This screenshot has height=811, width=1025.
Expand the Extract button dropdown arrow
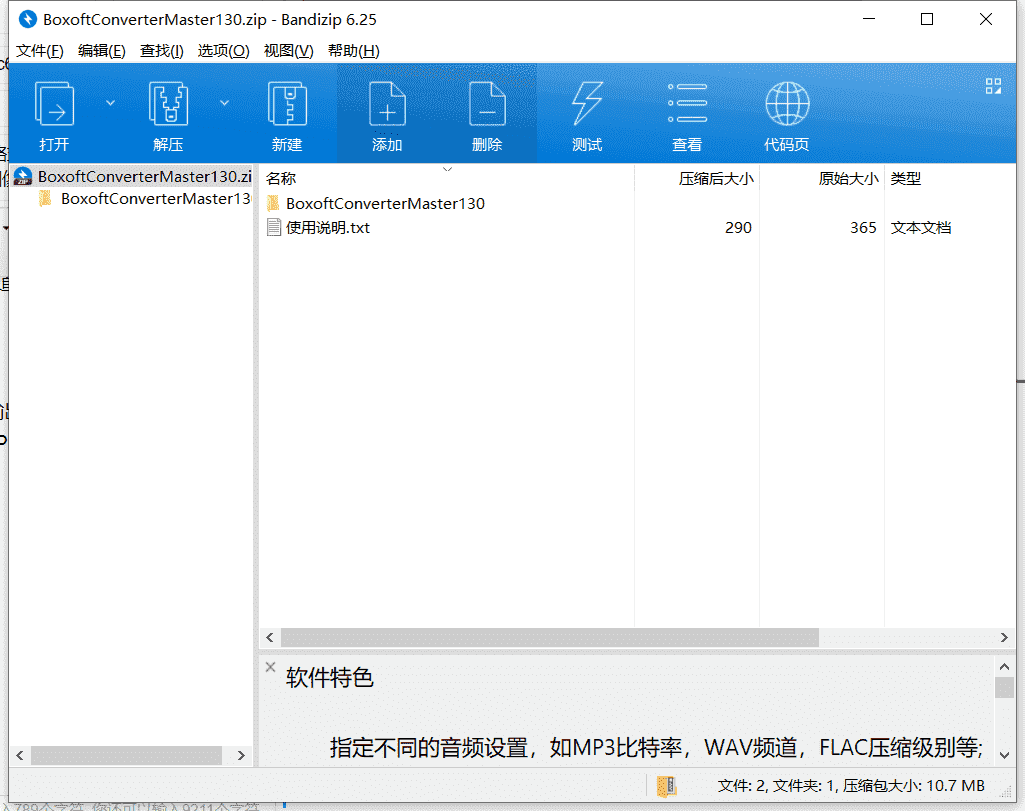224,103
